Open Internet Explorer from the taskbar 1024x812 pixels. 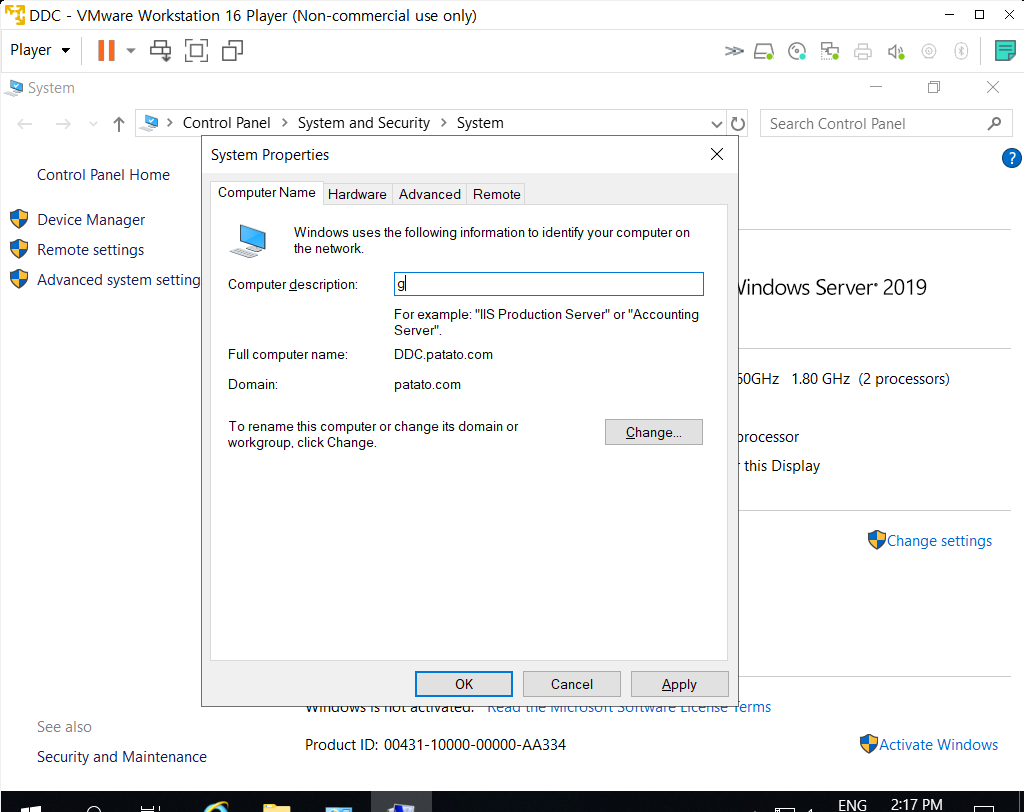point(216,806)
